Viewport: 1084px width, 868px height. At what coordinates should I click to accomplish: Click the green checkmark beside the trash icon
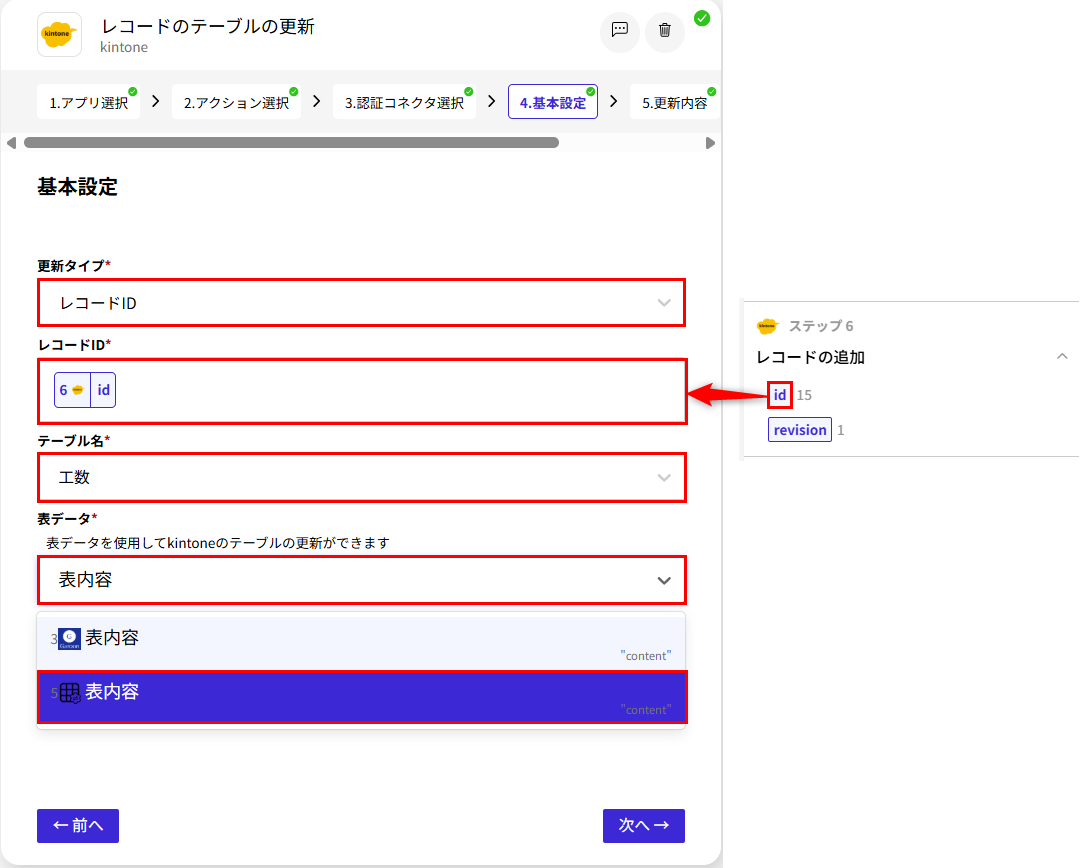[702, 18]
